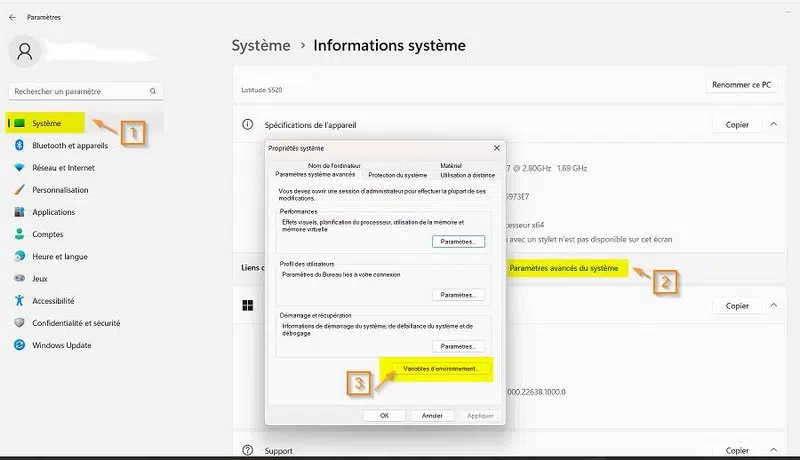Open Nom de l'ordinateur tab
Image resolution: width=800 pixels, height=460 pixels.
334,166
